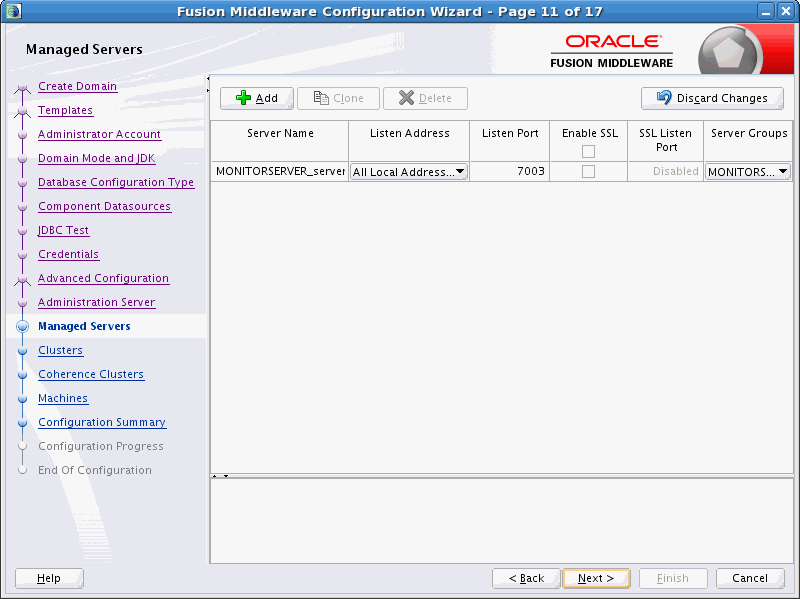Click the Listen Address column header
Screen dimensions: 800x599
tap(409, 141)
